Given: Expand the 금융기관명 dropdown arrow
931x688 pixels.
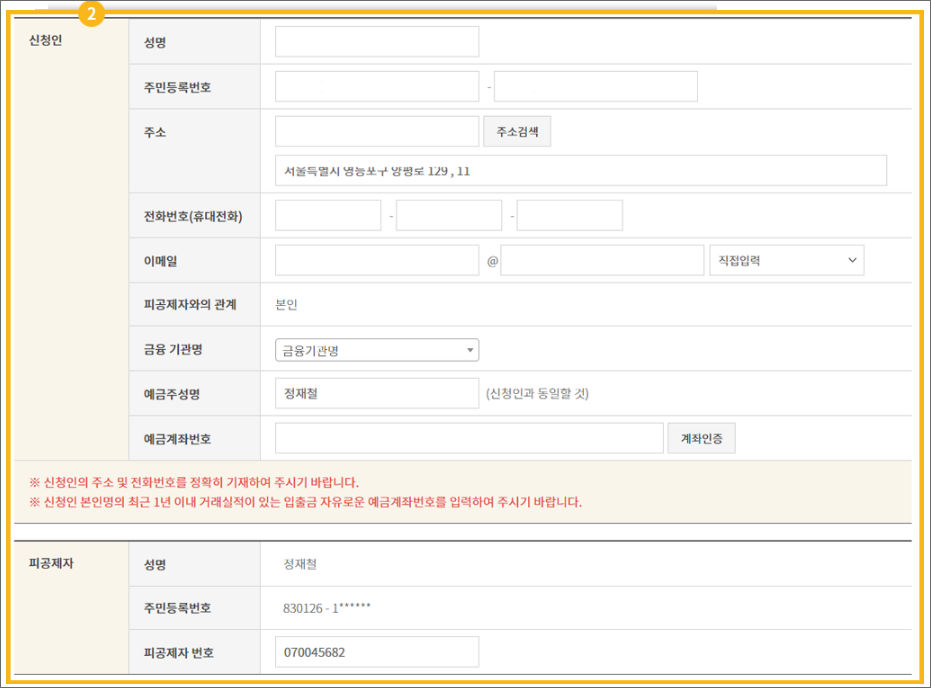Looking at the screenshot, I should pos(468,349).
